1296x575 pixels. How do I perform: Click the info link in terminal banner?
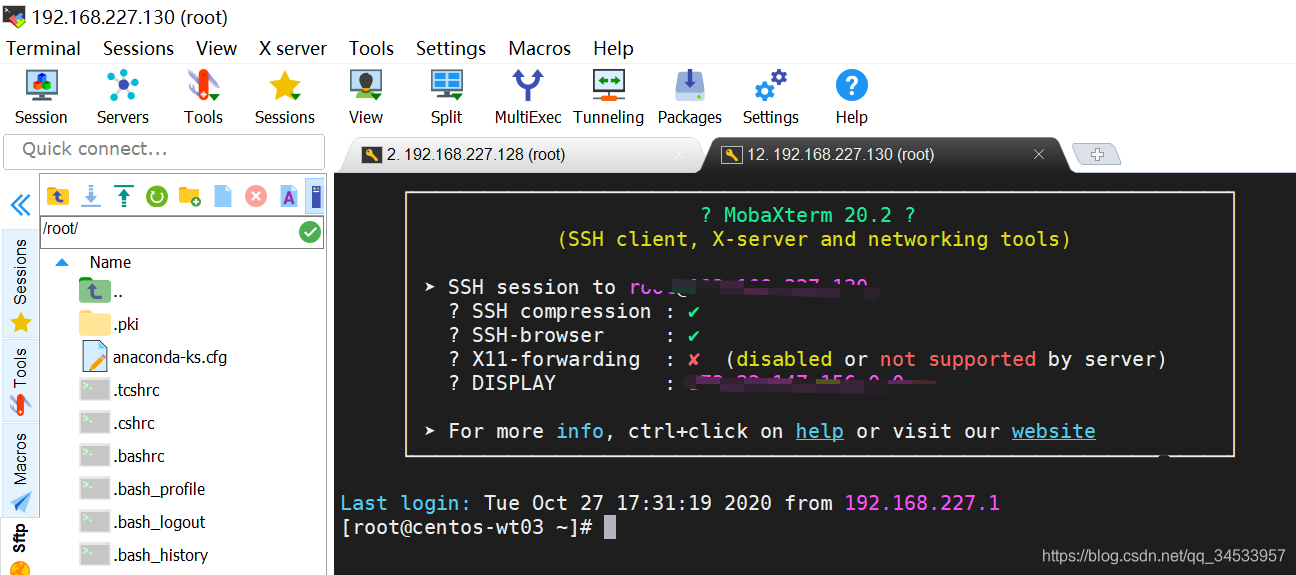point(580,431)
